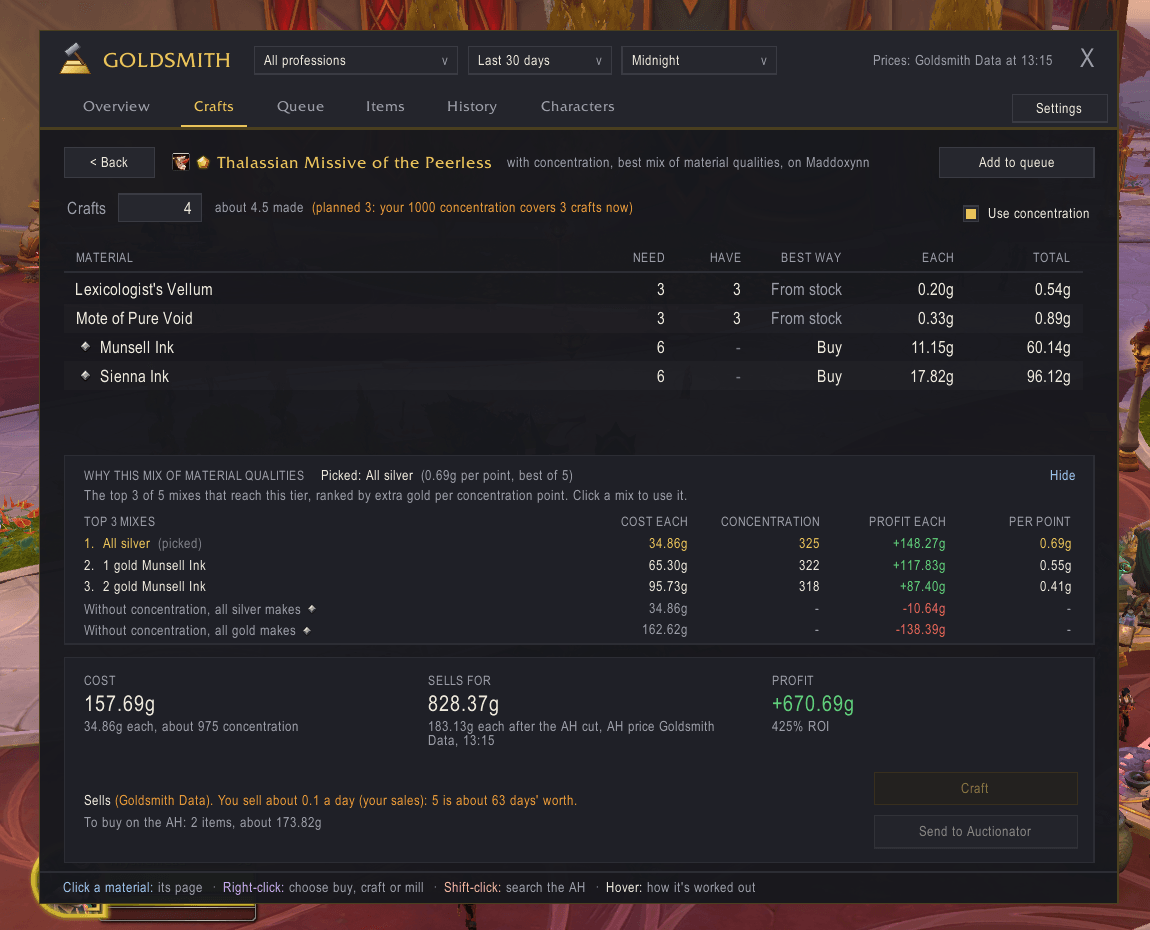The width and height of the screenshot is (1150, 930).
Task: Click the recipe icon beside Thalassian Missive title
Action: tap(180, 162)
